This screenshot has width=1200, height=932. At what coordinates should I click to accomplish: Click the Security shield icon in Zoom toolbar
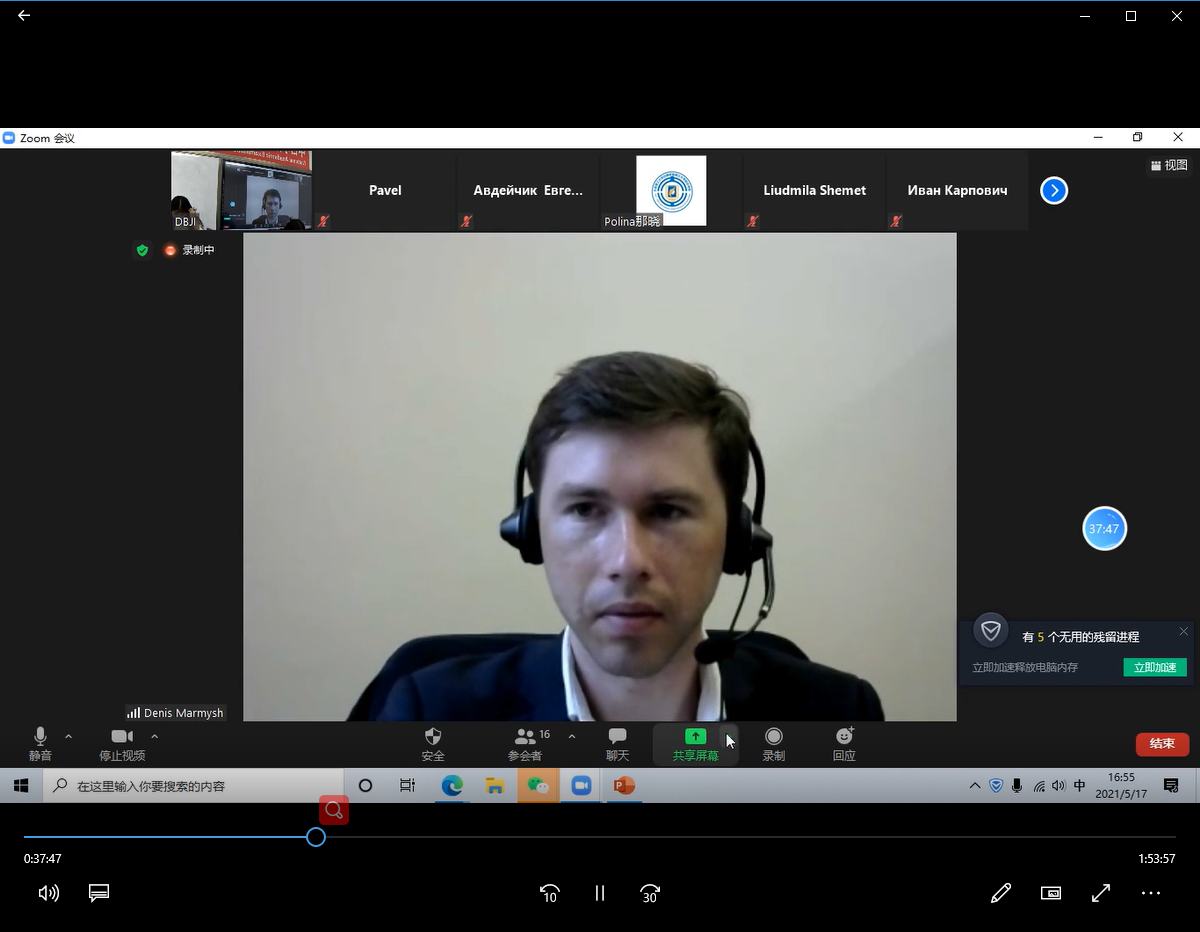coord(433,737)
